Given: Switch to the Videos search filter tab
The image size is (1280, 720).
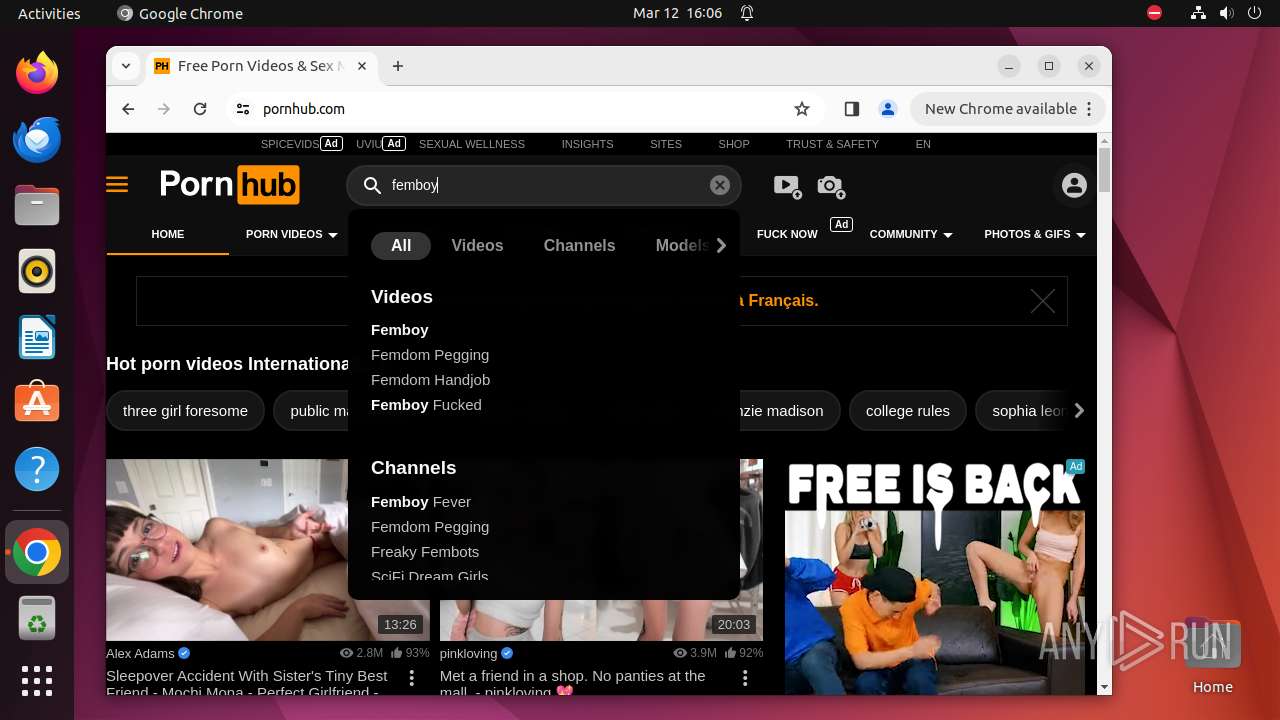Looking at the screenshot, I should click(477, 245).
